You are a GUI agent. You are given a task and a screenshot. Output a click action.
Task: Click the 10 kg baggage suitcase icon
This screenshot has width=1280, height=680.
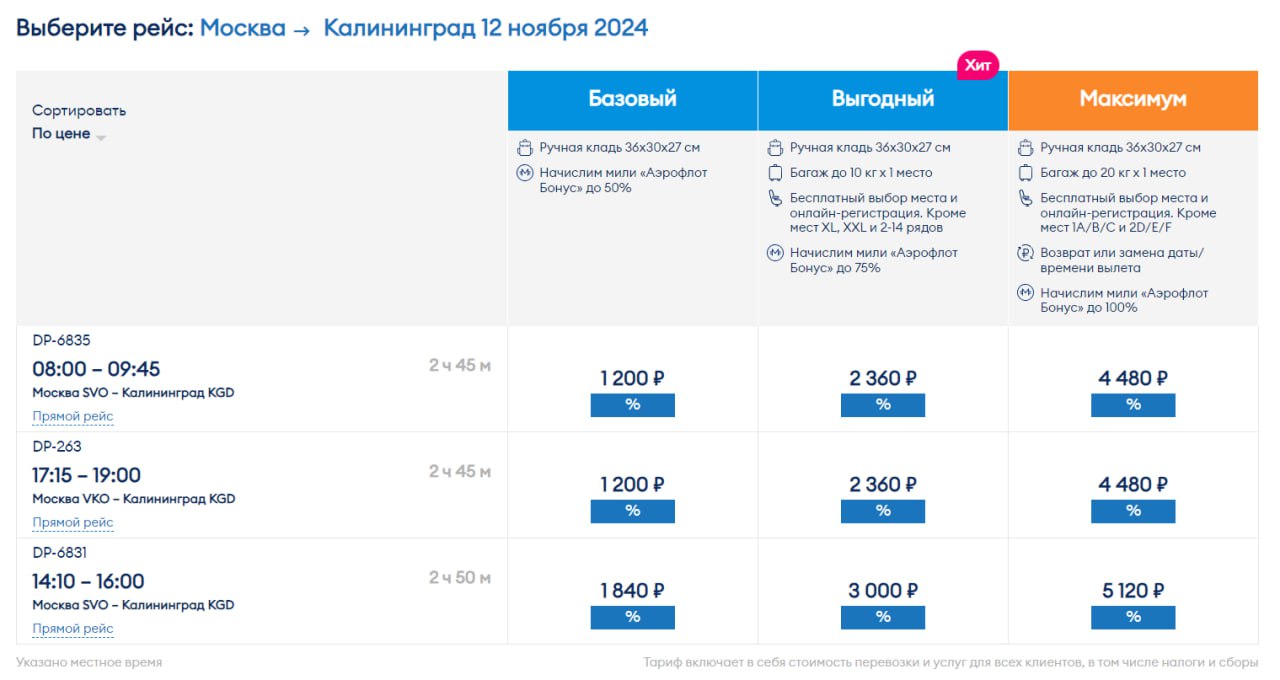(x=775, y=173)
